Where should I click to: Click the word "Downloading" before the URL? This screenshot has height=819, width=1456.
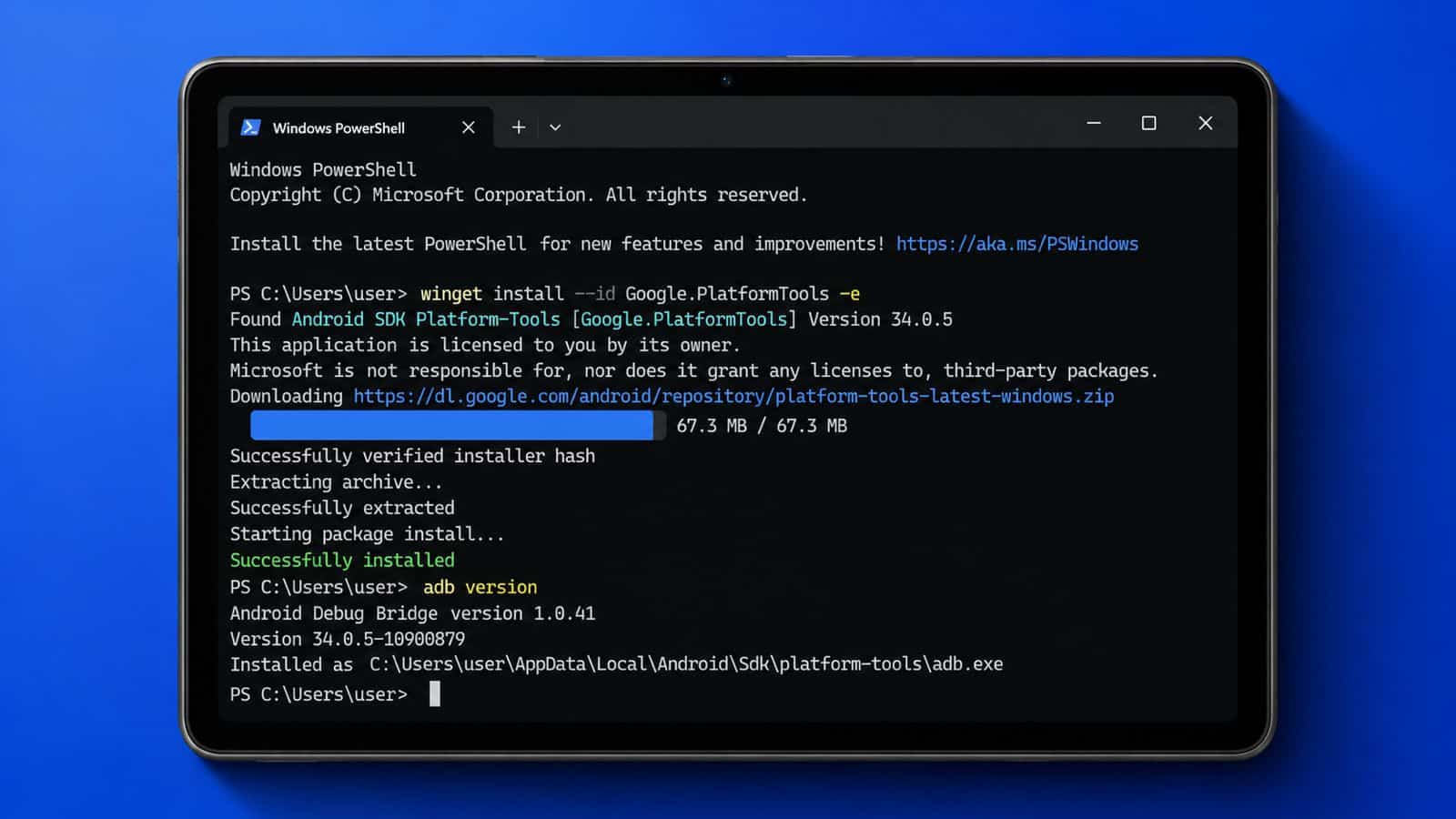[x=286, y=396]
